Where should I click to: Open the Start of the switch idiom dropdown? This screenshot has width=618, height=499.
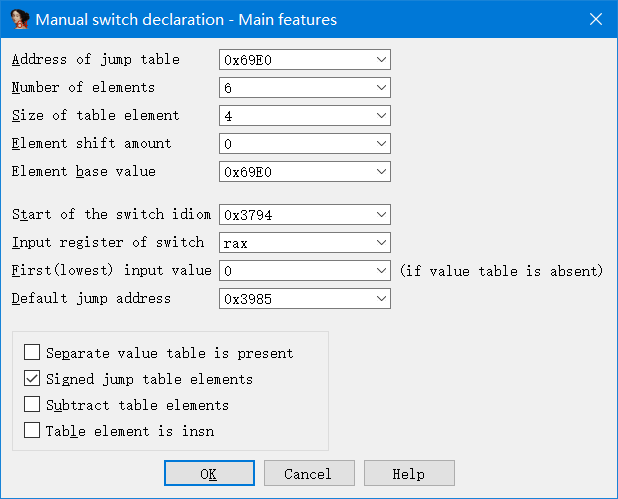[x=381, y=214]
